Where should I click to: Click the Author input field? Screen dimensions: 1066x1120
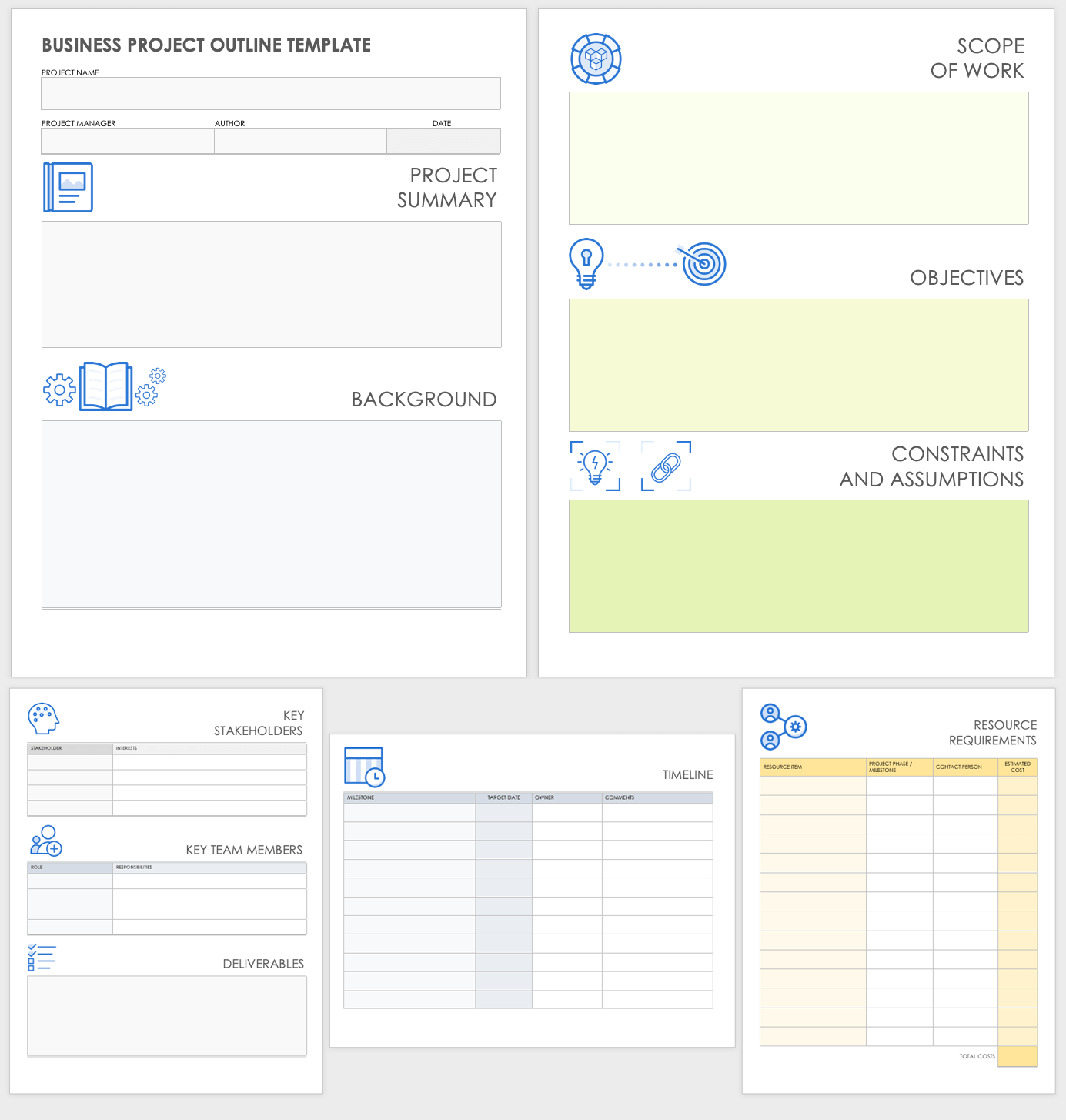click(300, 142)
